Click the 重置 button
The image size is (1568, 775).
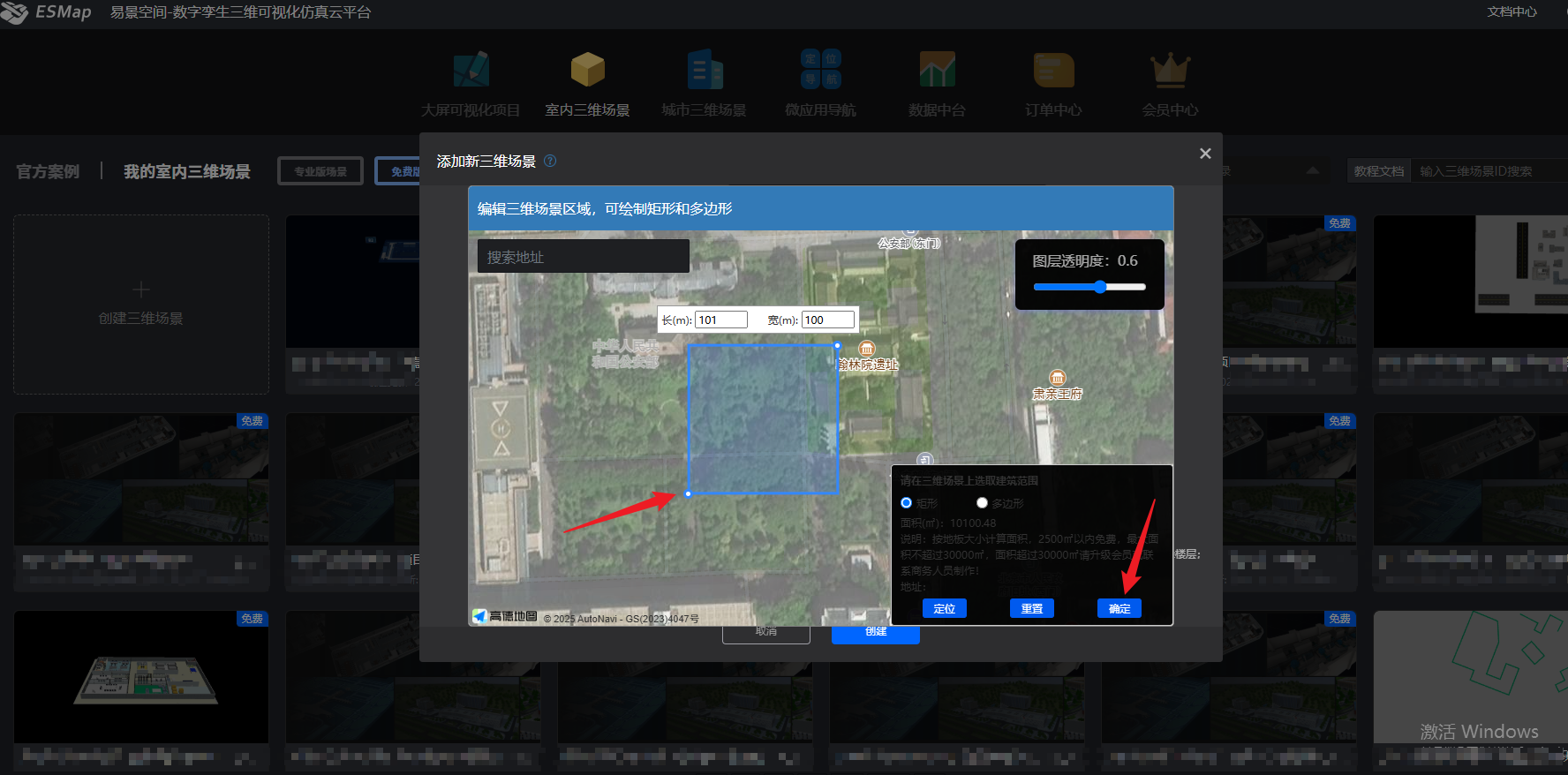coord(1032,608)
